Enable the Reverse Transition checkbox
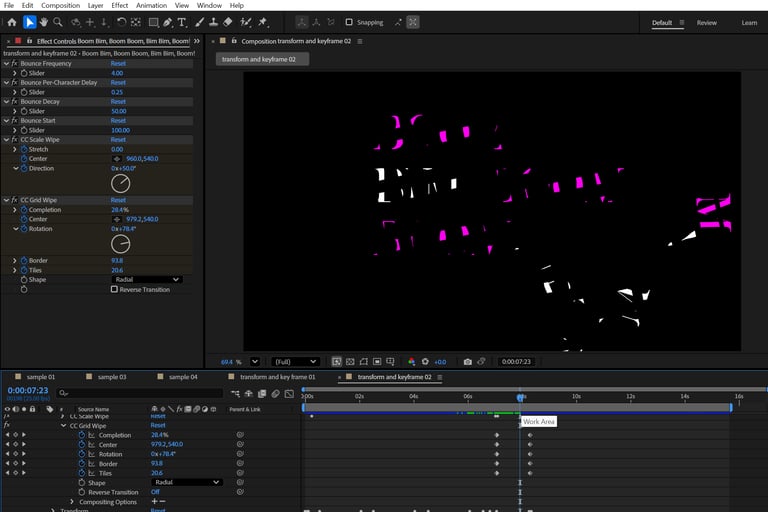768x512 pixels. (114, 289)
